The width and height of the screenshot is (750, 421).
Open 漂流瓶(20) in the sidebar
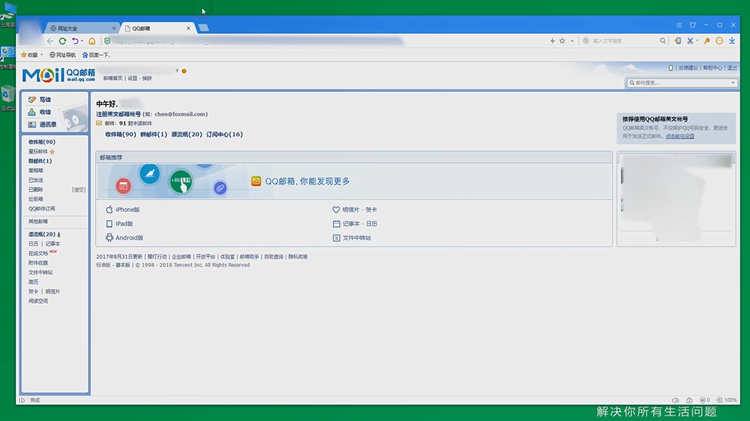[x=42, y=234]
